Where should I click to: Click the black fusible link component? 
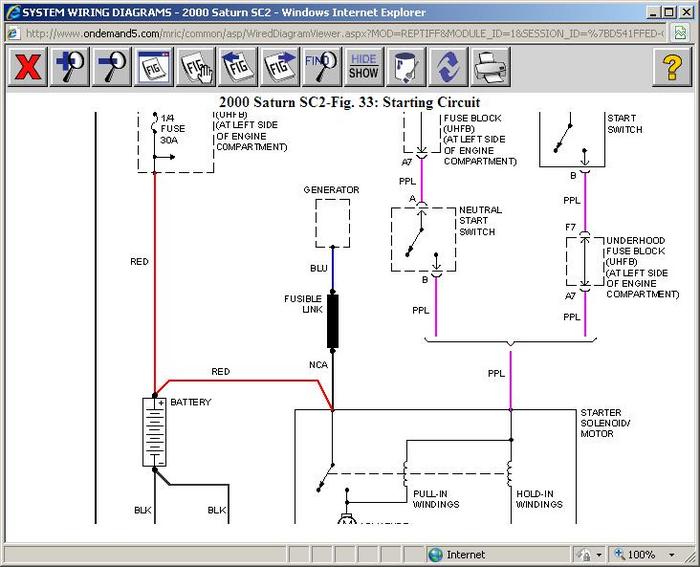333,321
